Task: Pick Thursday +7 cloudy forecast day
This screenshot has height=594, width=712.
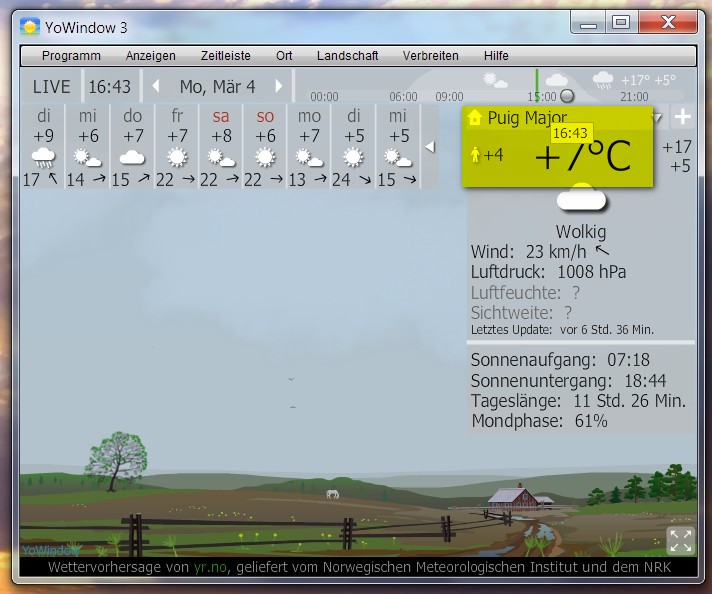Action: [132, 146]
